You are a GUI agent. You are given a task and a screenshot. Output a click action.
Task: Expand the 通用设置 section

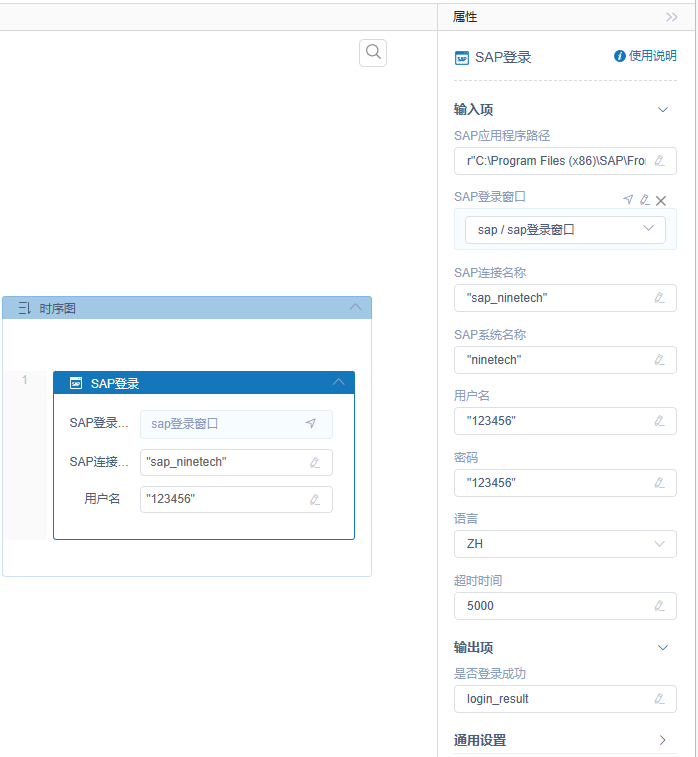tap(662, 740)
